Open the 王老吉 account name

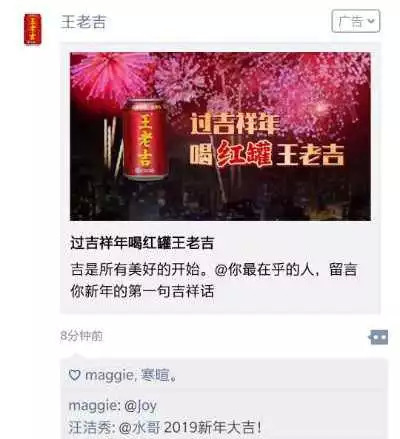83,22
